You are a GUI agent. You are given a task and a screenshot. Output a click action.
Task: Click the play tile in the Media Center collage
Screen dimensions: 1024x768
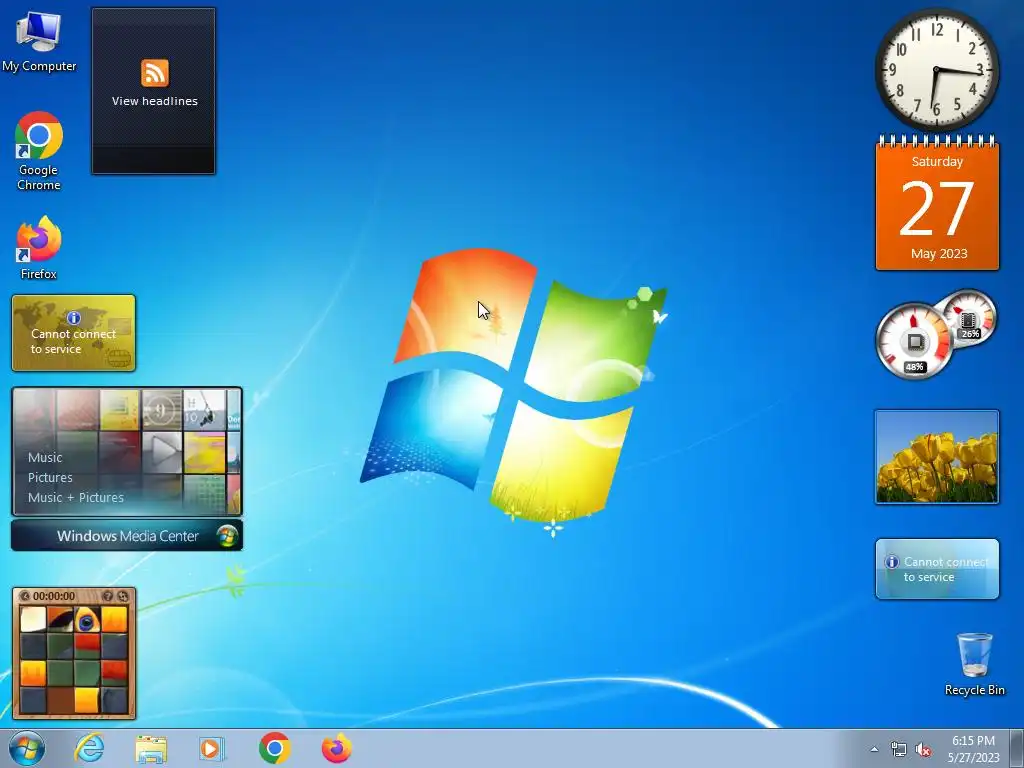(162, 451)
